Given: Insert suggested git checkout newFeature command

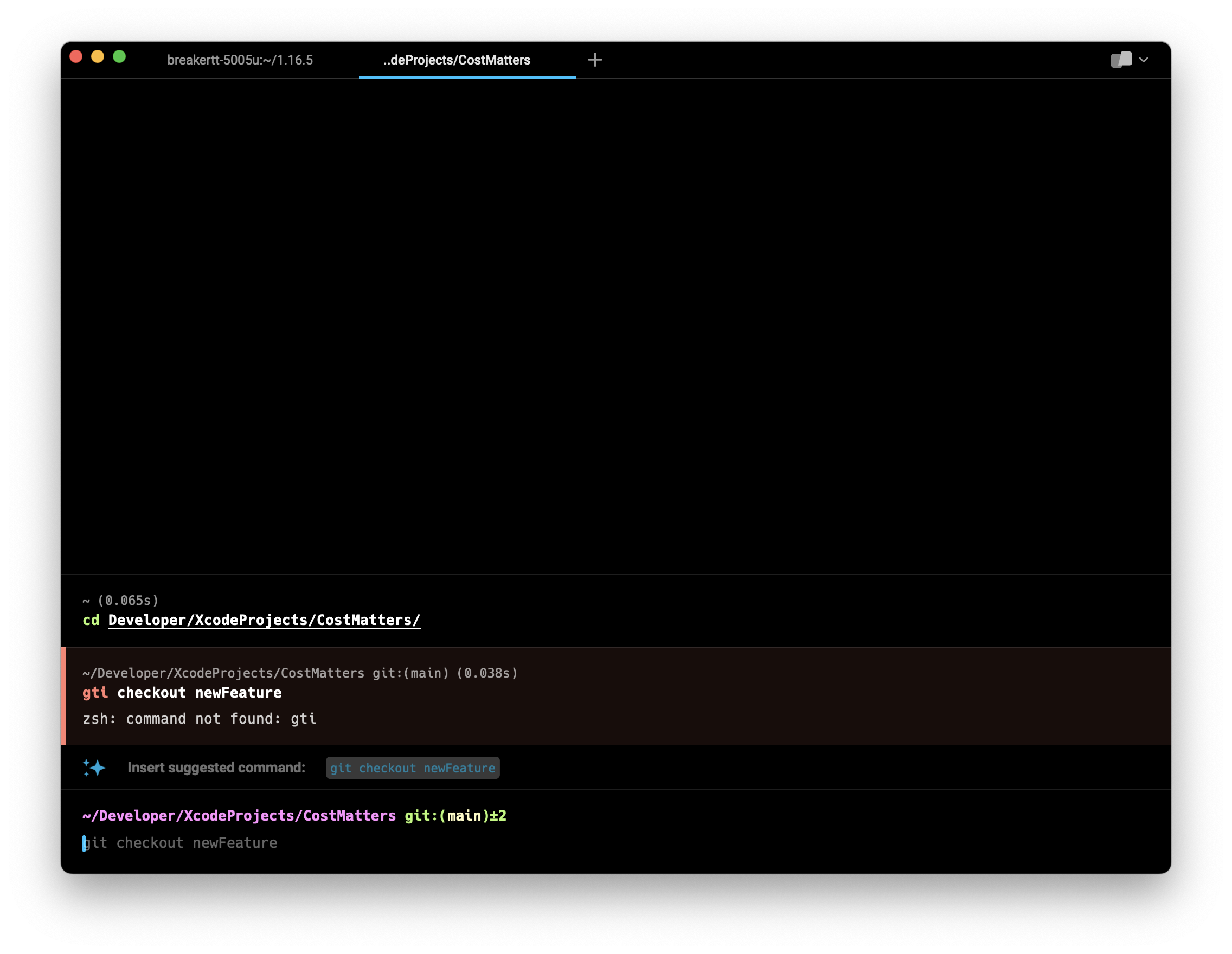Looking at the screenshot, I should 412,768.
